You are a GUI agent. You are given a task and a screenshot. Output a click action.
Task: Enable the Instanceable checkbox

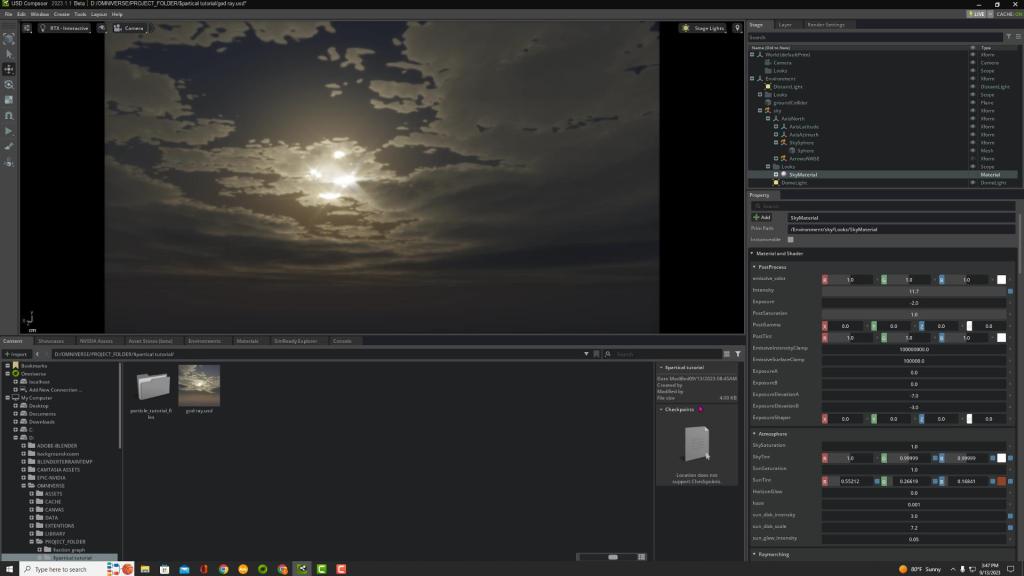pos(790,240)
